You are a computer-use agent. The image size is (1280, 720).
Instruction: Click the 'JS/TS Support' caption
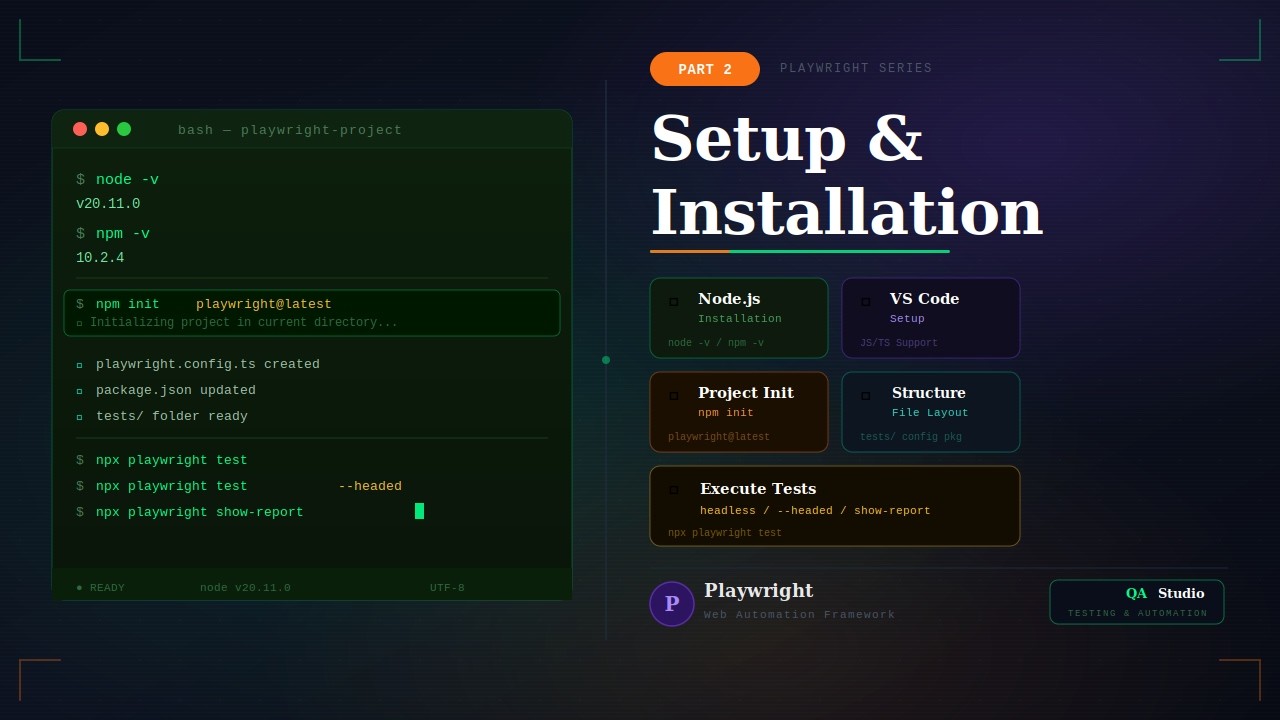click(x=899, y=343)
